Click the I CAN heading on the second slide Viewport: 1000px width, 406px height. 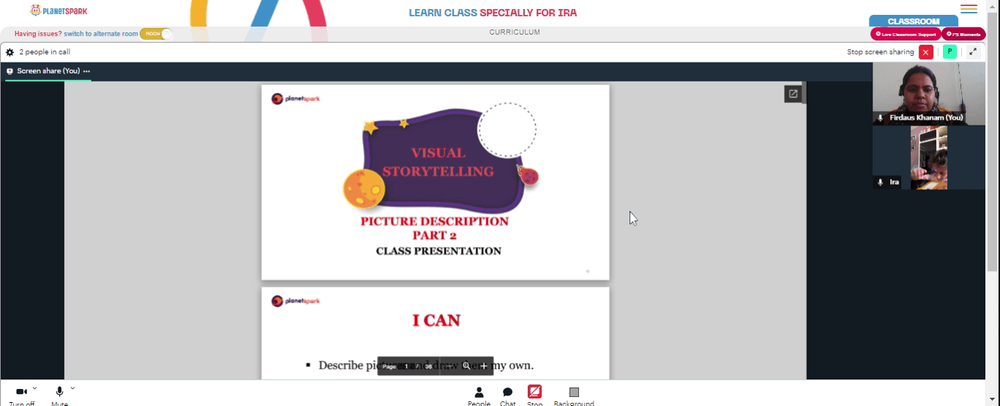point(436,321)
